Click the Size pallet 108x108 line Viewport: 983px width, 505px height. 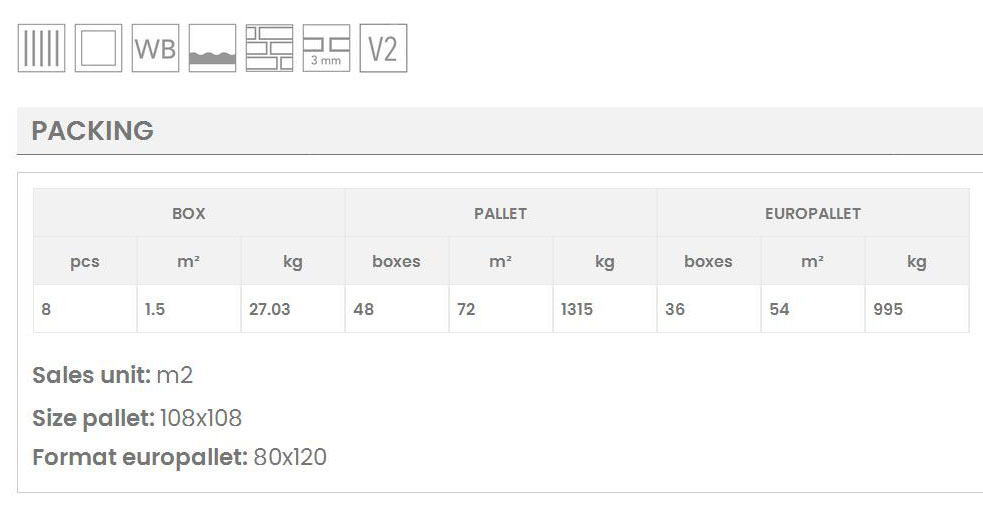click(x=137, y=417)
